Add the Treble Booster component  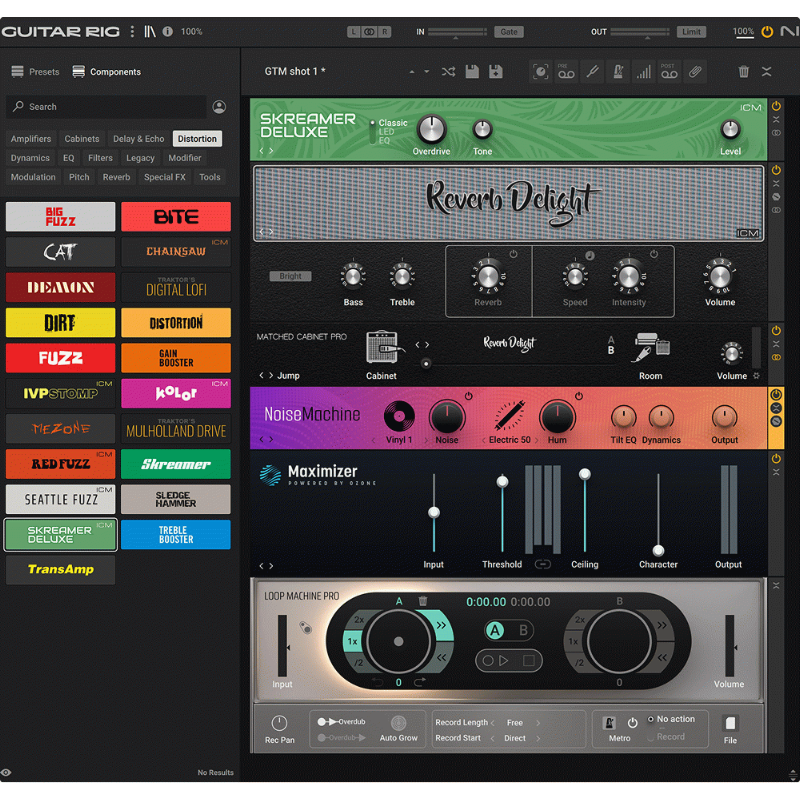(176, 534)
